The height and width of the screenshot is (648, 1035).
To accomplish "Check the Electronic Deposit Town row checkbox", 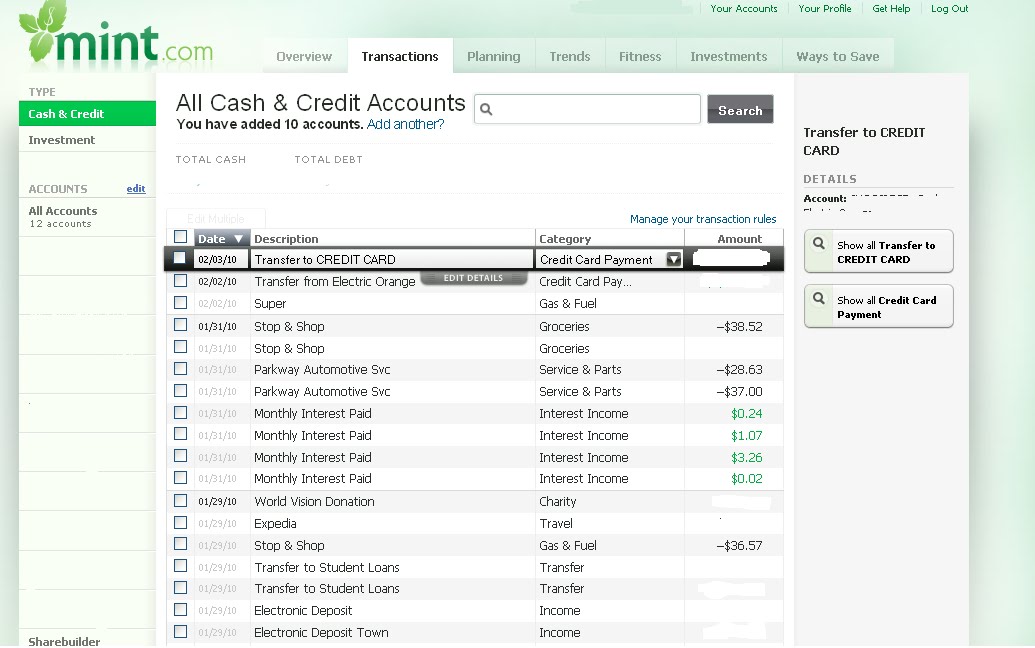I will (x=180, y=632).
